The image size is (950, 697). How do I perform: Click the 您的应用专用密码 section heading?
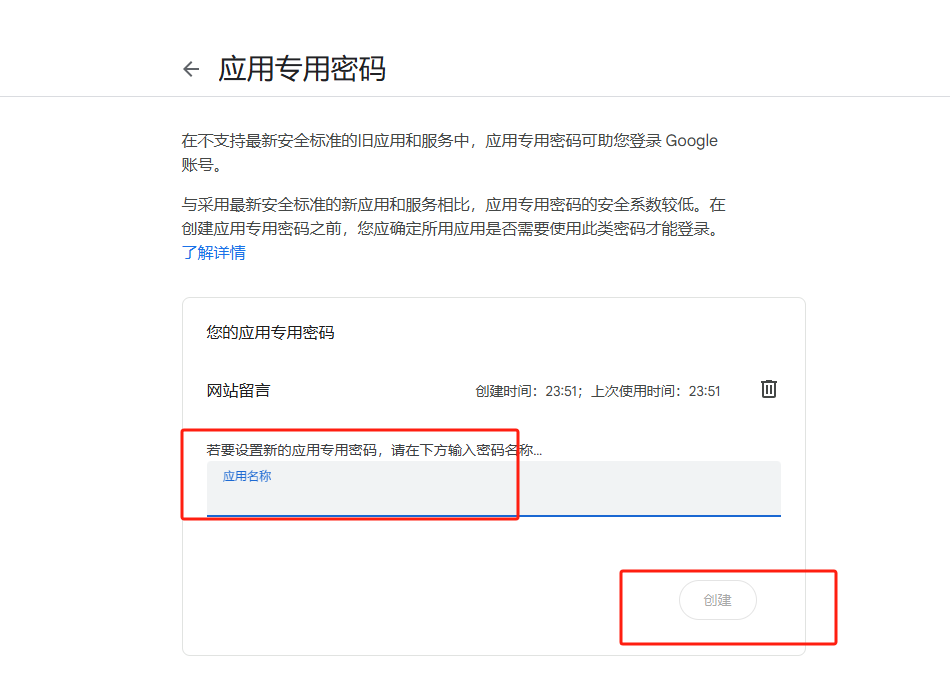click(270, 333)
